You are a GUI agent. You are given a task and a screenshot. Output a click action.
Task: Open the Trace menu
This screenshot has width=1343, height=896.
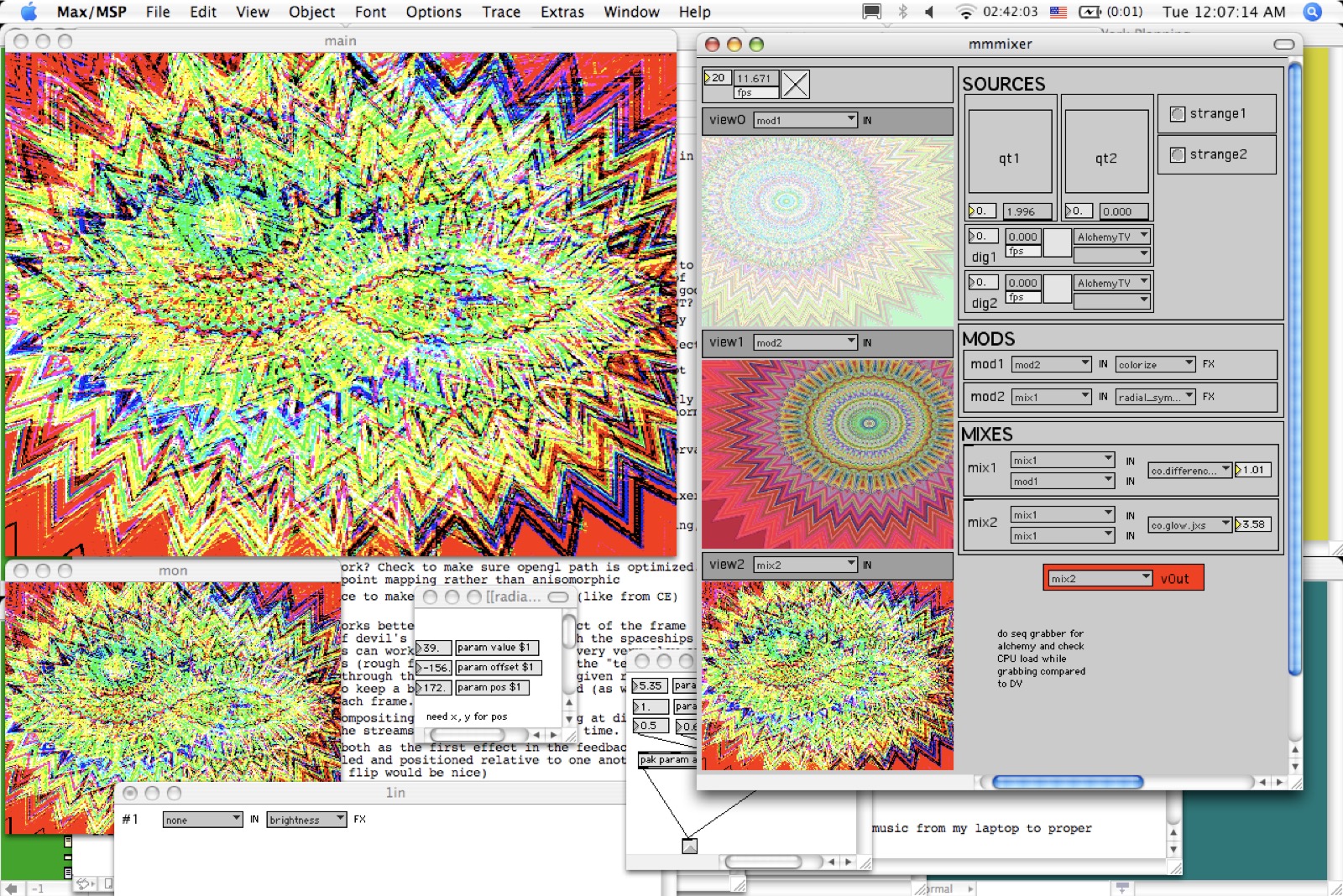coord(500,12)
